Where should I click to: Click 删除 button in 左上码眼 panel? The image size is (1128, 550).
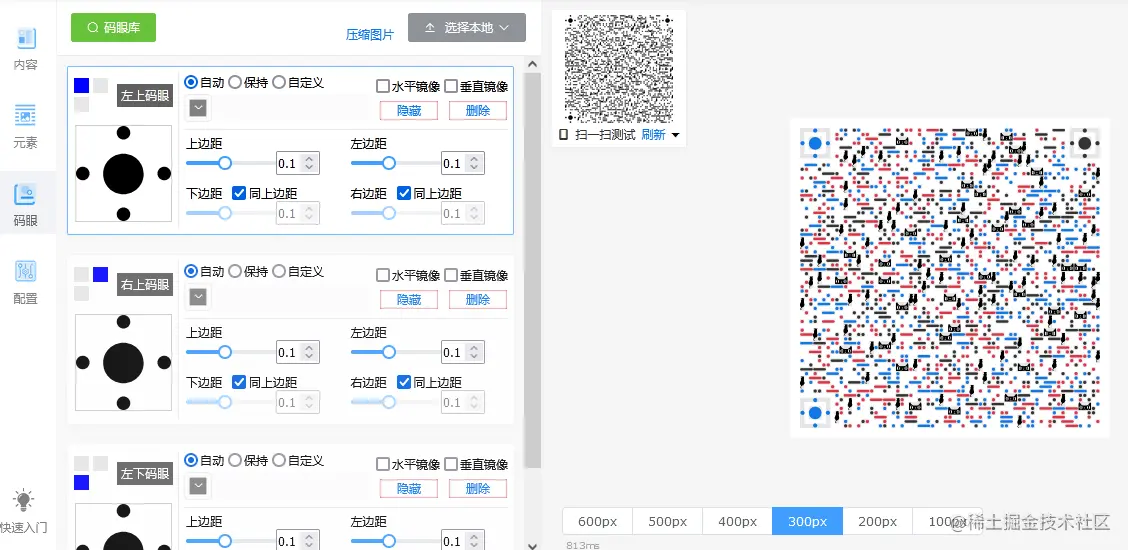[x=478, y=111]
